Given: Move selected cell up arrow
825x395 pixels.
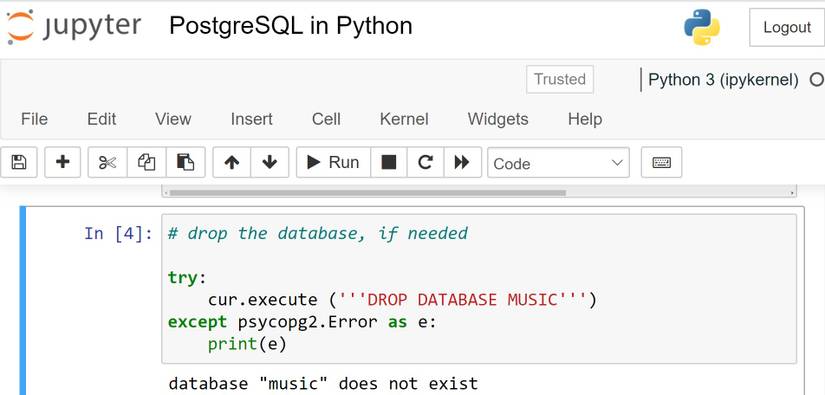Looking at the screenshot, I should pos(232,163).
